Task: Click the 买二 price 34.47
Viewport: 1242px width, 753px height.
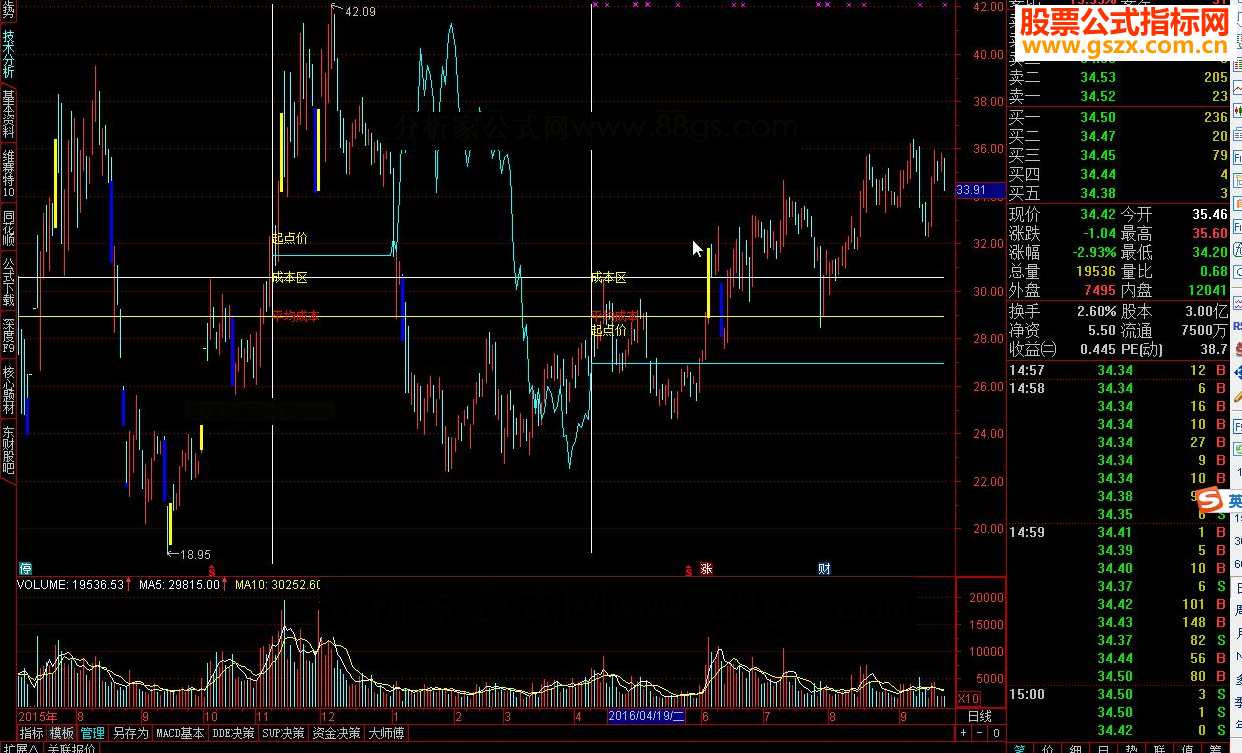Action: (1098, 136)
